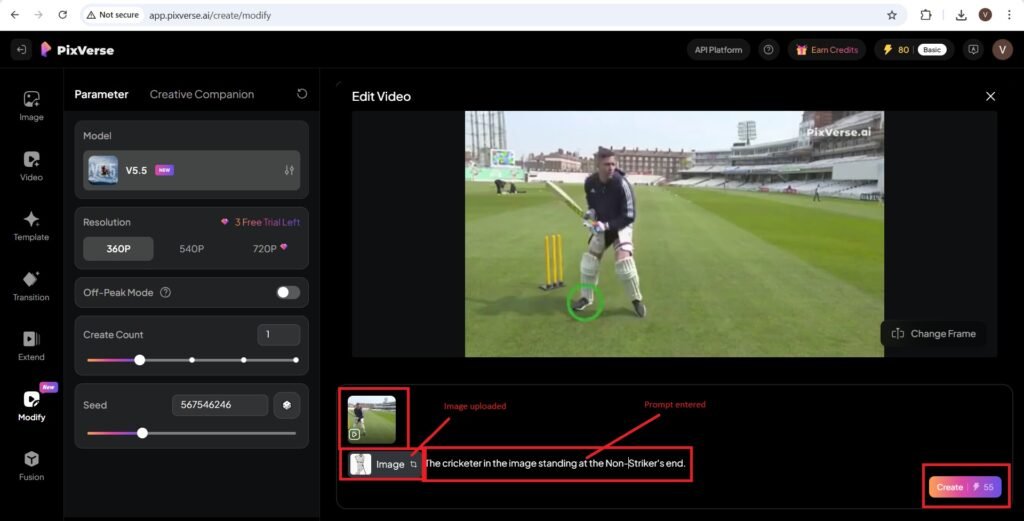The image size is (1024, 521).
Task: Switch to the Creative Companion tab
Action: pos(201,94)
